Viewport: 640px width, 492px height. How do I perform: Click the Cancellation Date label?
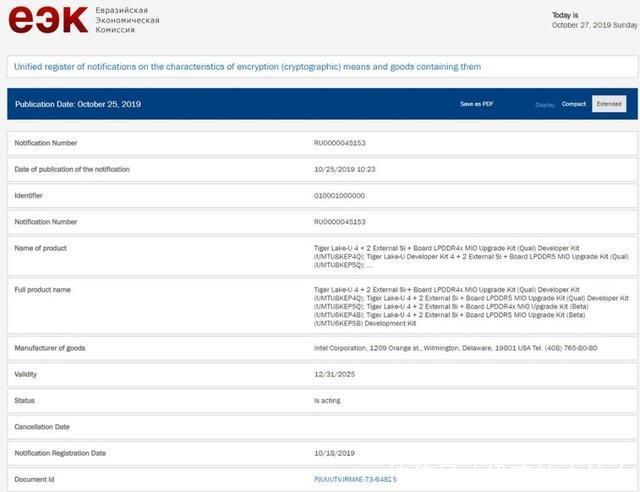[x=42, y=427]
